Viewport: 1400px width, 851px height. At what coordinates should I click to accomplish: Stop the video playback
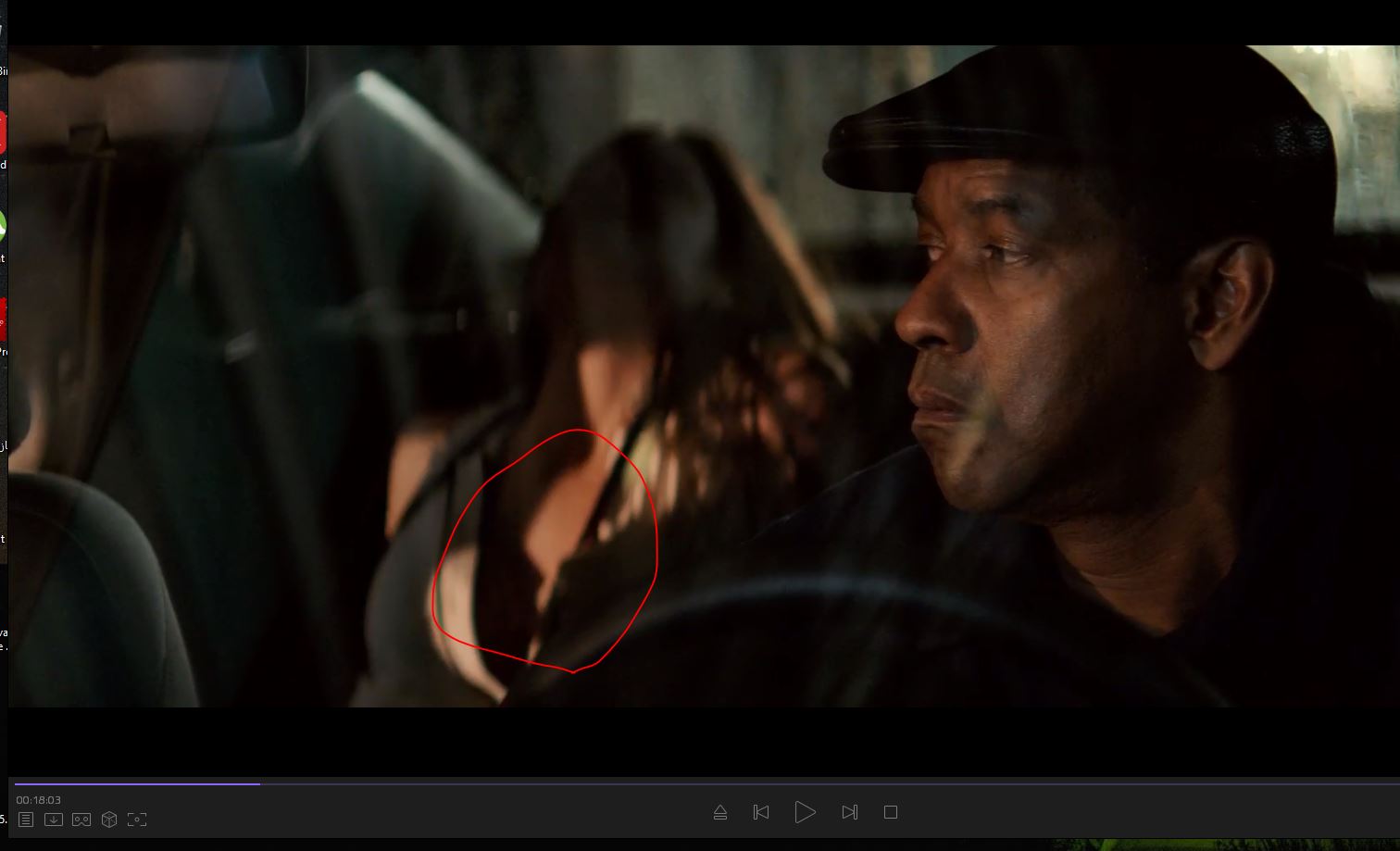(891, 812)
